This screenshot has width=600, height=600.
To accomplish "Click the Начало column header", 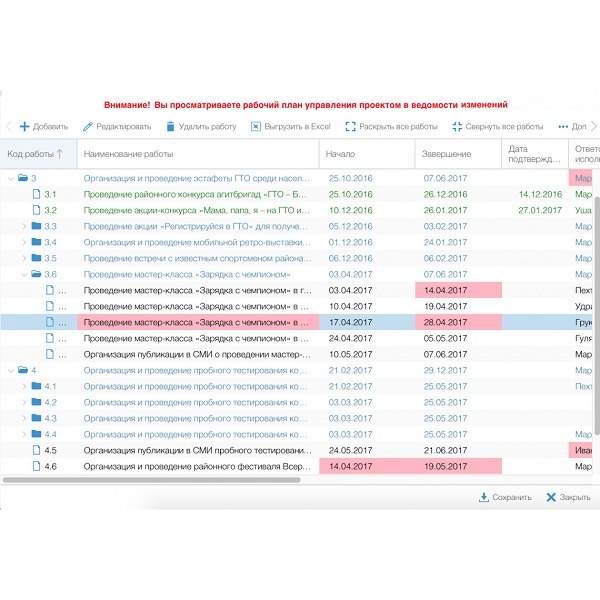I will point(367,154).
